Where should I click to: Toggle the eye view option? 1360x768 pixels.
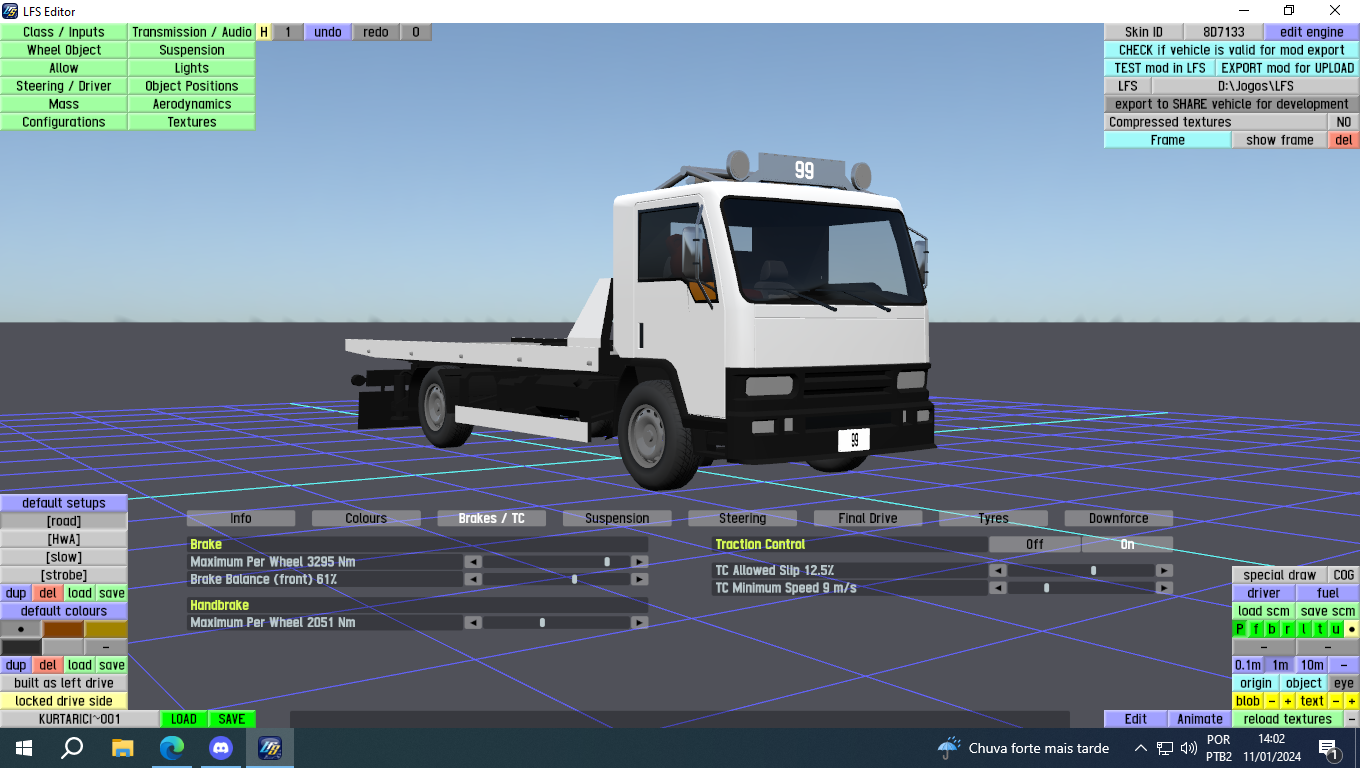(x=1344, y=684)
